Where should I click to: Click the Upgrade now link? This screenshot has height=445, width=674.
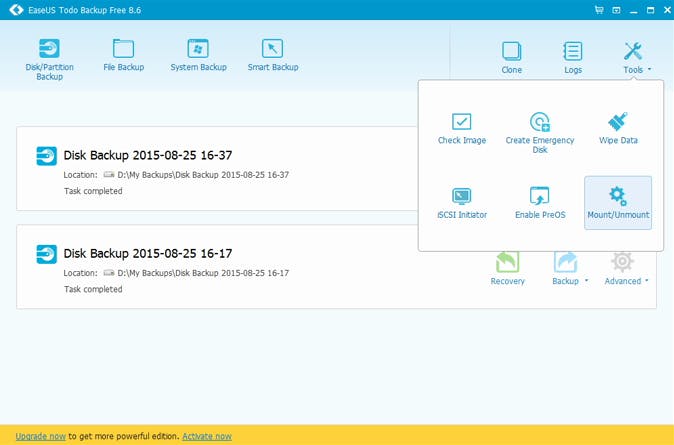click(40, 436)
